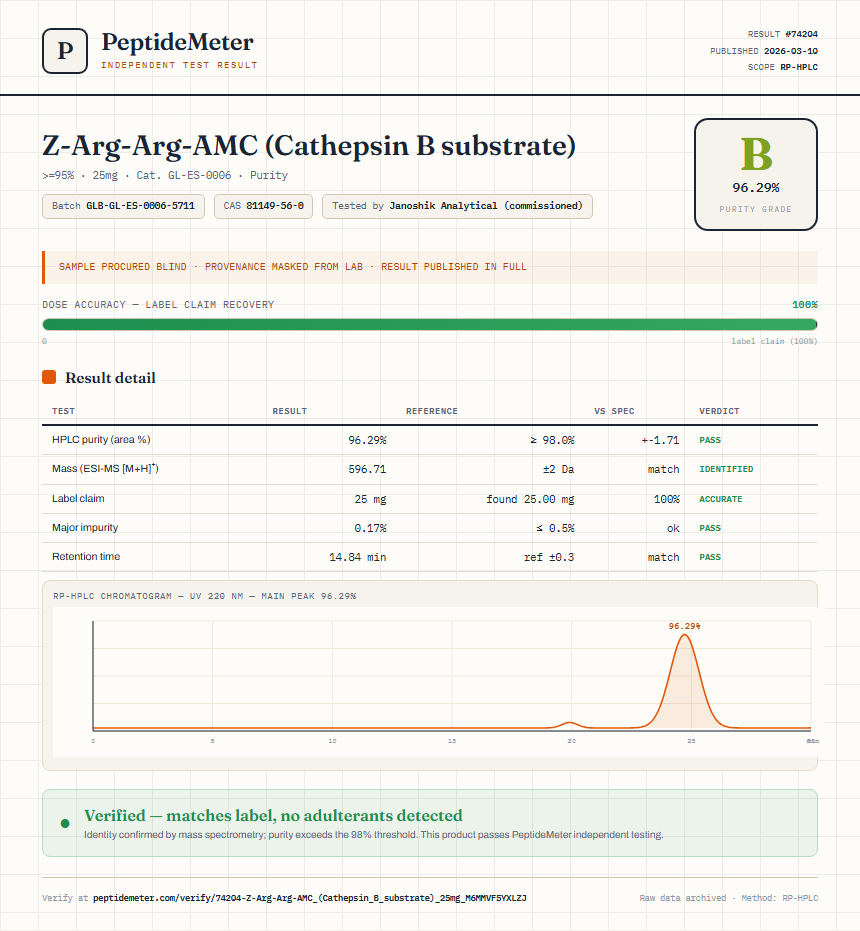Click the PASS verdict for Major impurity
860x931 pixels.
tap(710, 528)
